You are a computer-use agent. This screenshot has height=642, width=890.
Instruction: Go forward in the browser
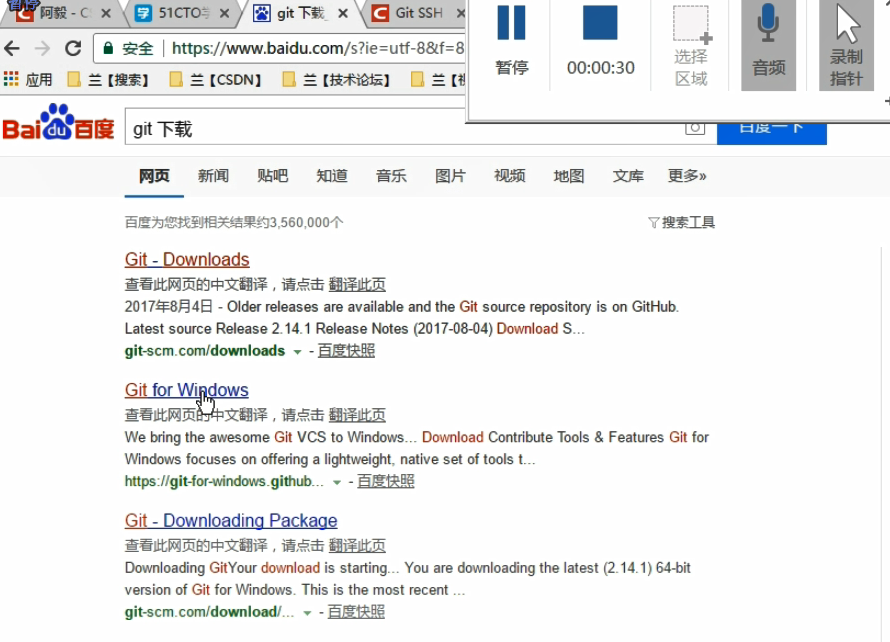pos(43,49)
